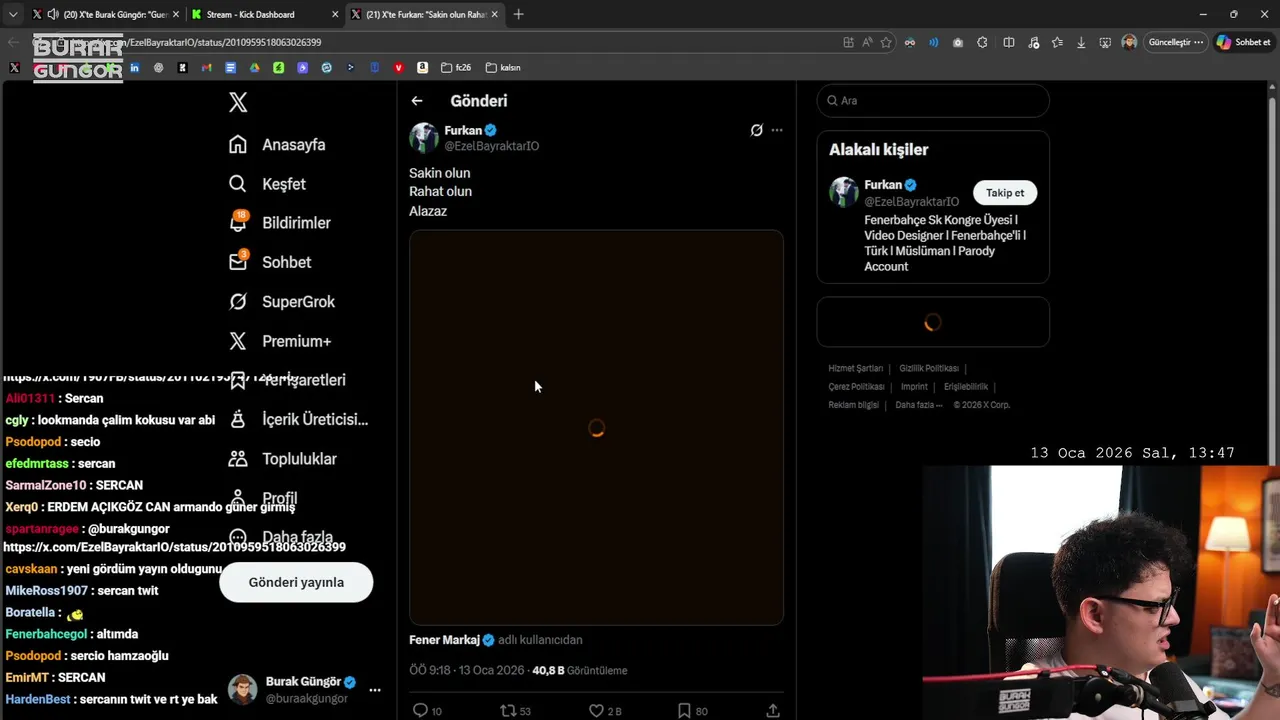Click the 40,8 B Görüntüleme view count
1280x720 pixels.
pos(580,670)
